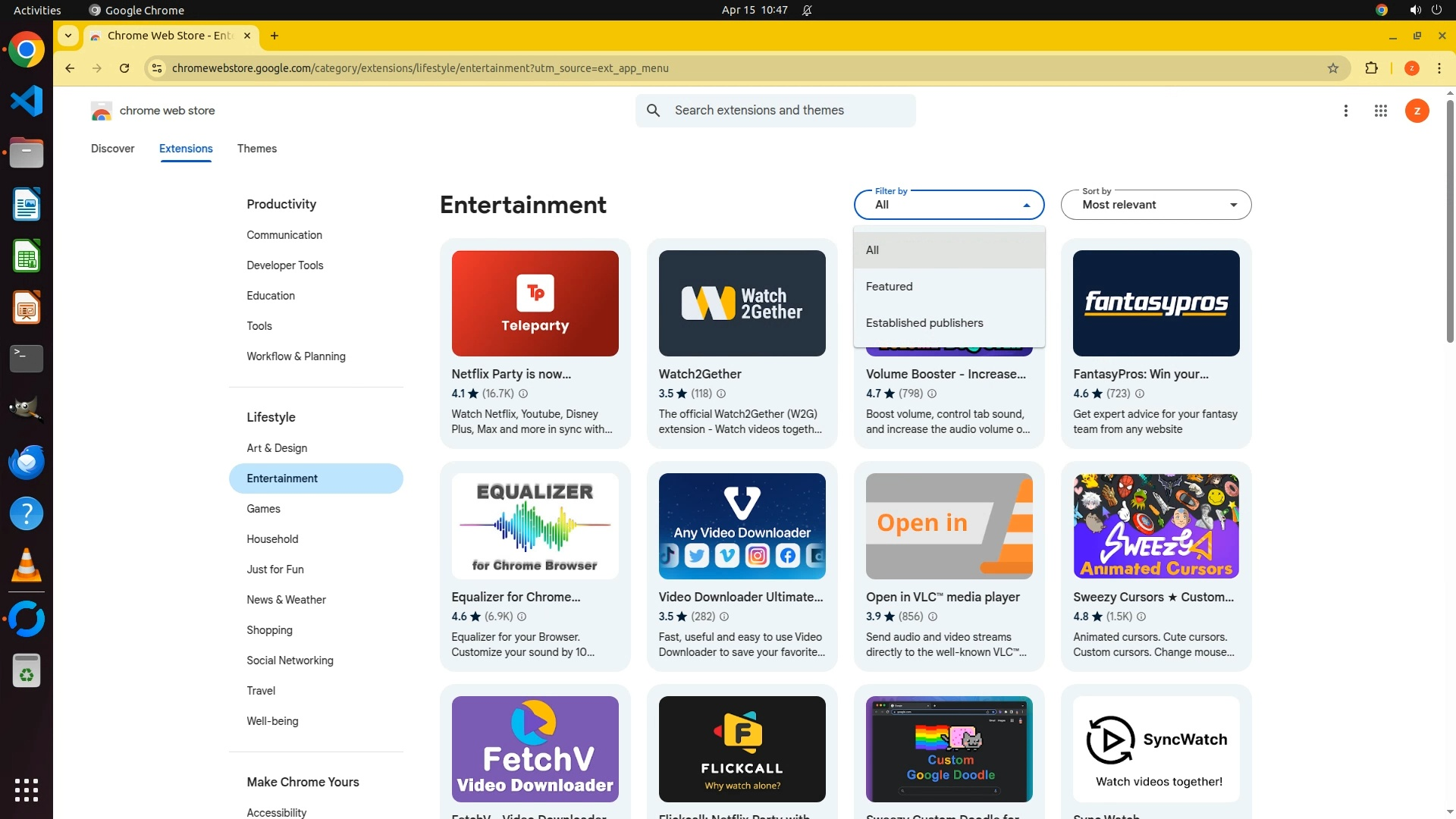Viewport: 1456px width, 819px height.
Task: Click the Google apps grid icon
Action: (x=1380, y=111)
